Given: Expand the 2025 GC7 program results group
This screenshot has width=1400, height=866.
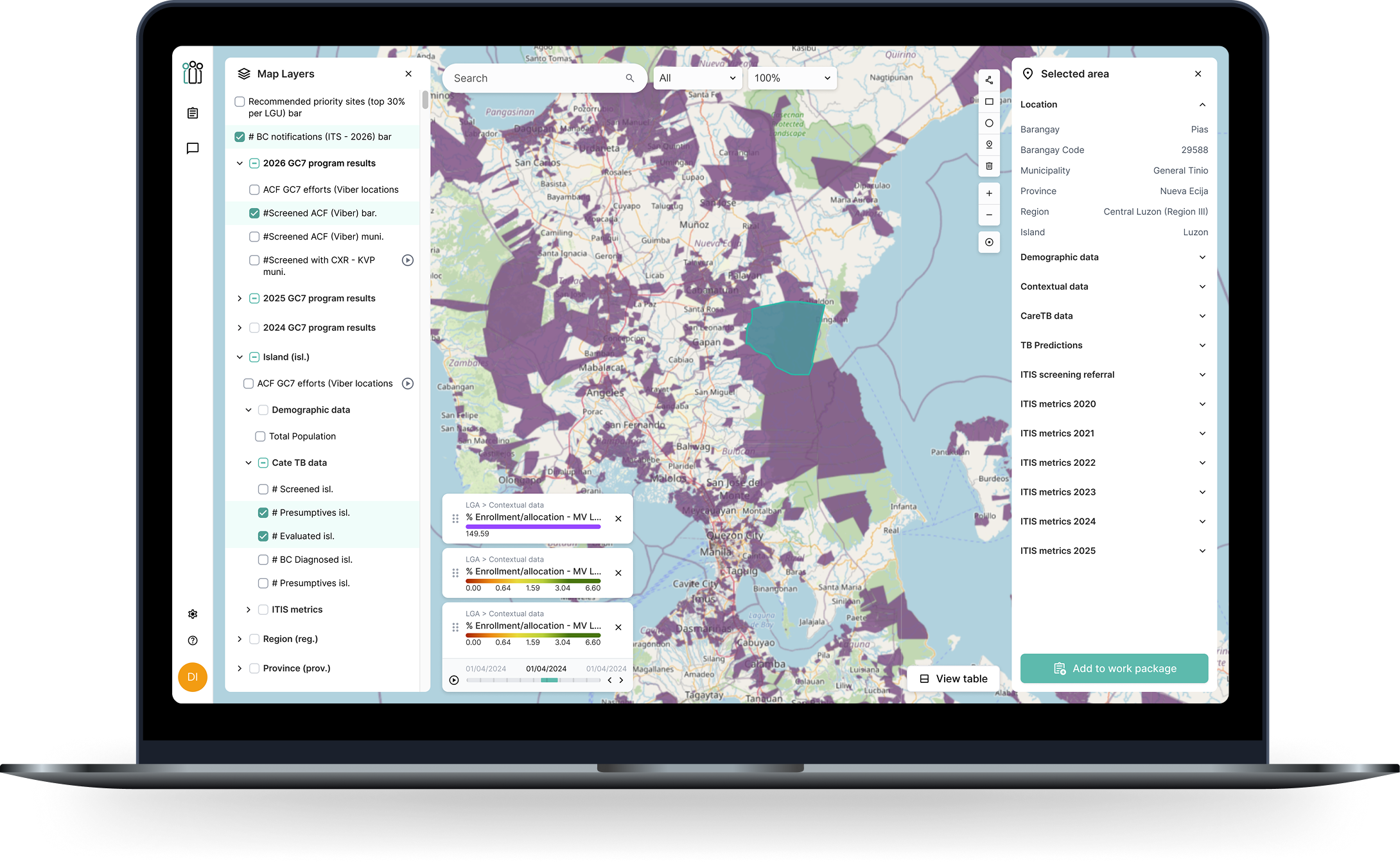Looking at the screenshot, I should [x=240, y=298].
